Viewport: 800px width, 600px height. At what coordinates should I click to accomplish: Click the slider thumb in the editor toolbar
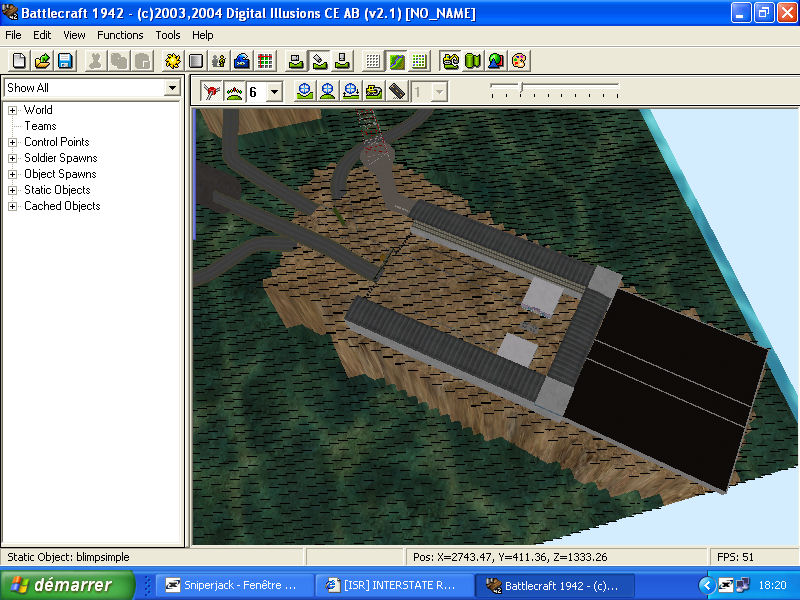[521, 88]
